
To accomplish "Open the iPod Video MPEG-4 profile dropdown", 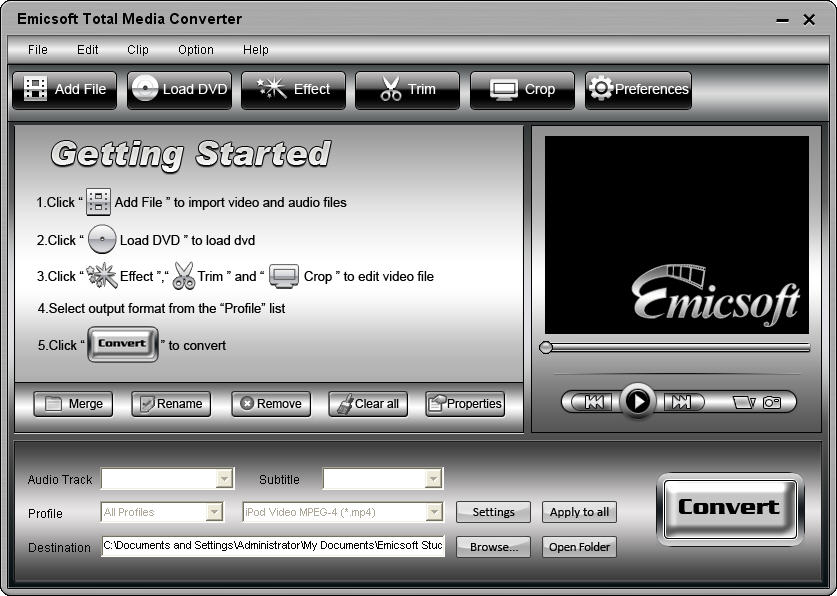I will (343, 512).
